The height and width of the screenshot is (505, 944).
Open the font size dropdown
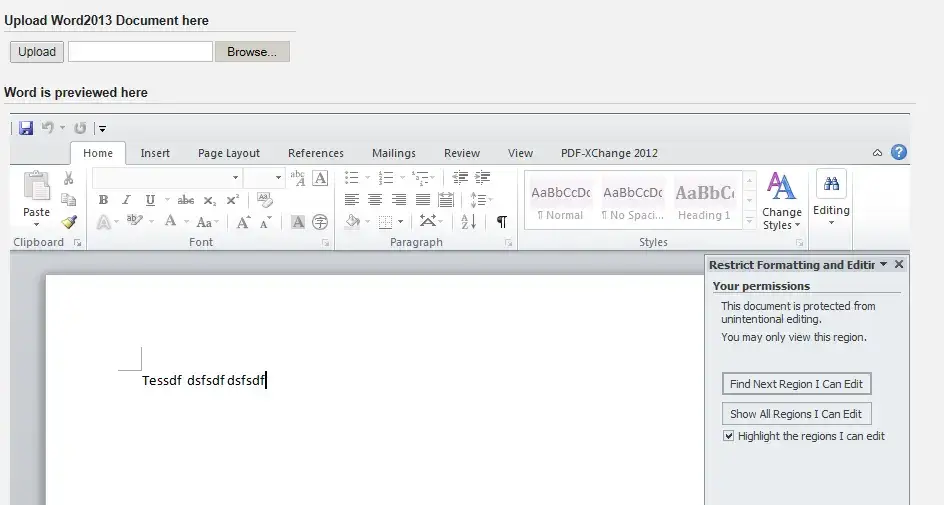278,178
